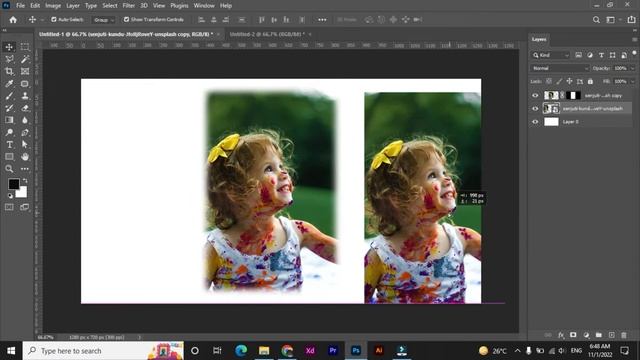The width and height of the screenshot is (640, 360).
Task: Toggle the Auto-Select checkbox
Action: [53, 19]
